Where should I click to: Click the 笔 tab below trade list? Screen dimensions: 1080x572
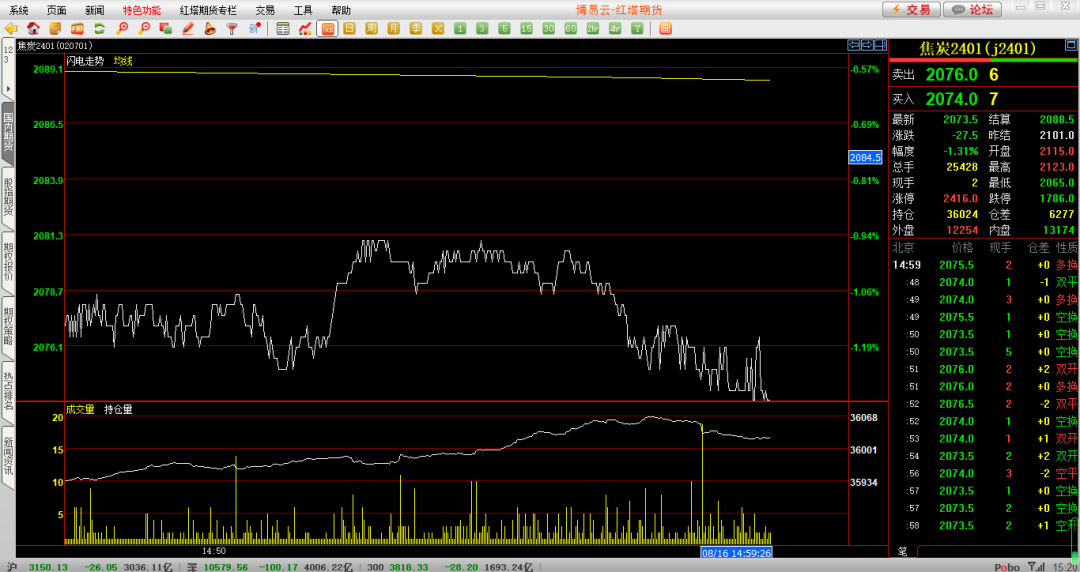pos(902,551)
